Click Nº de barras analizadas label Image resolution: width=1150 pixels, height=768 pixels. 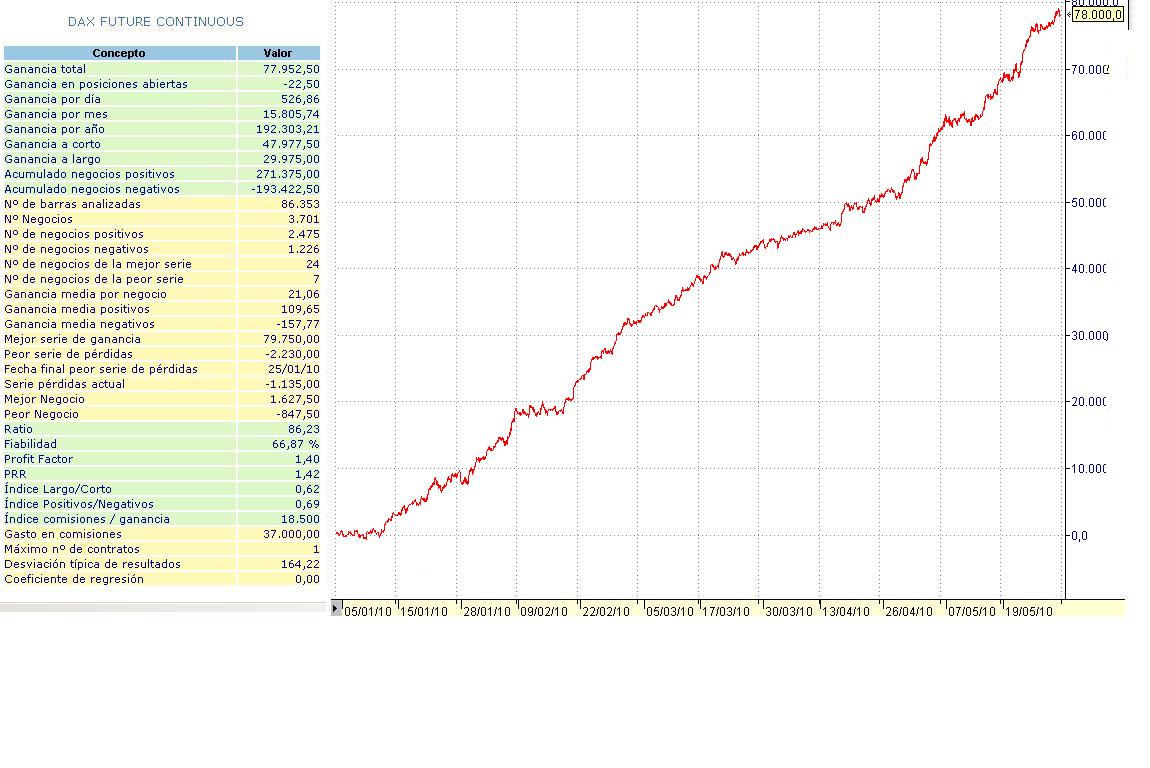[x=72, y=204]
